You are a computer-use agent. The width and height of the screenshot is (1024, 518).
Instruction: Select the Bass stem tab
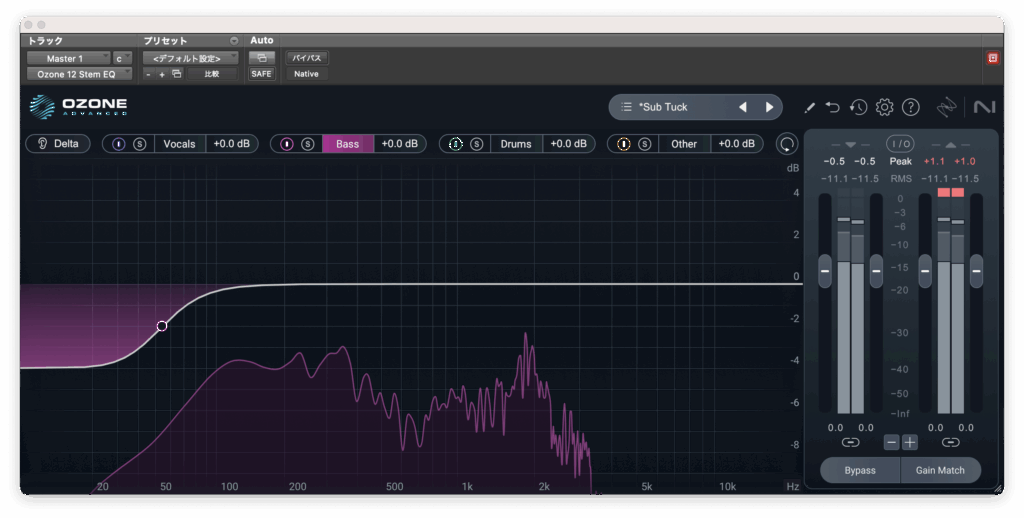(347, 144)
